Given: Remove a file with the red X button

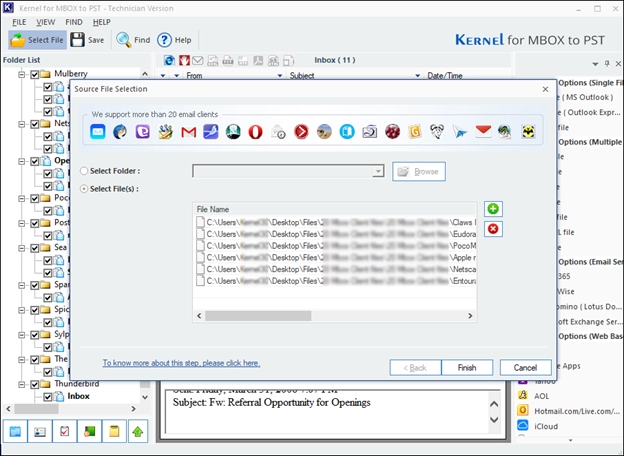Looking at the screenshot, I should [x=493, y=229].
